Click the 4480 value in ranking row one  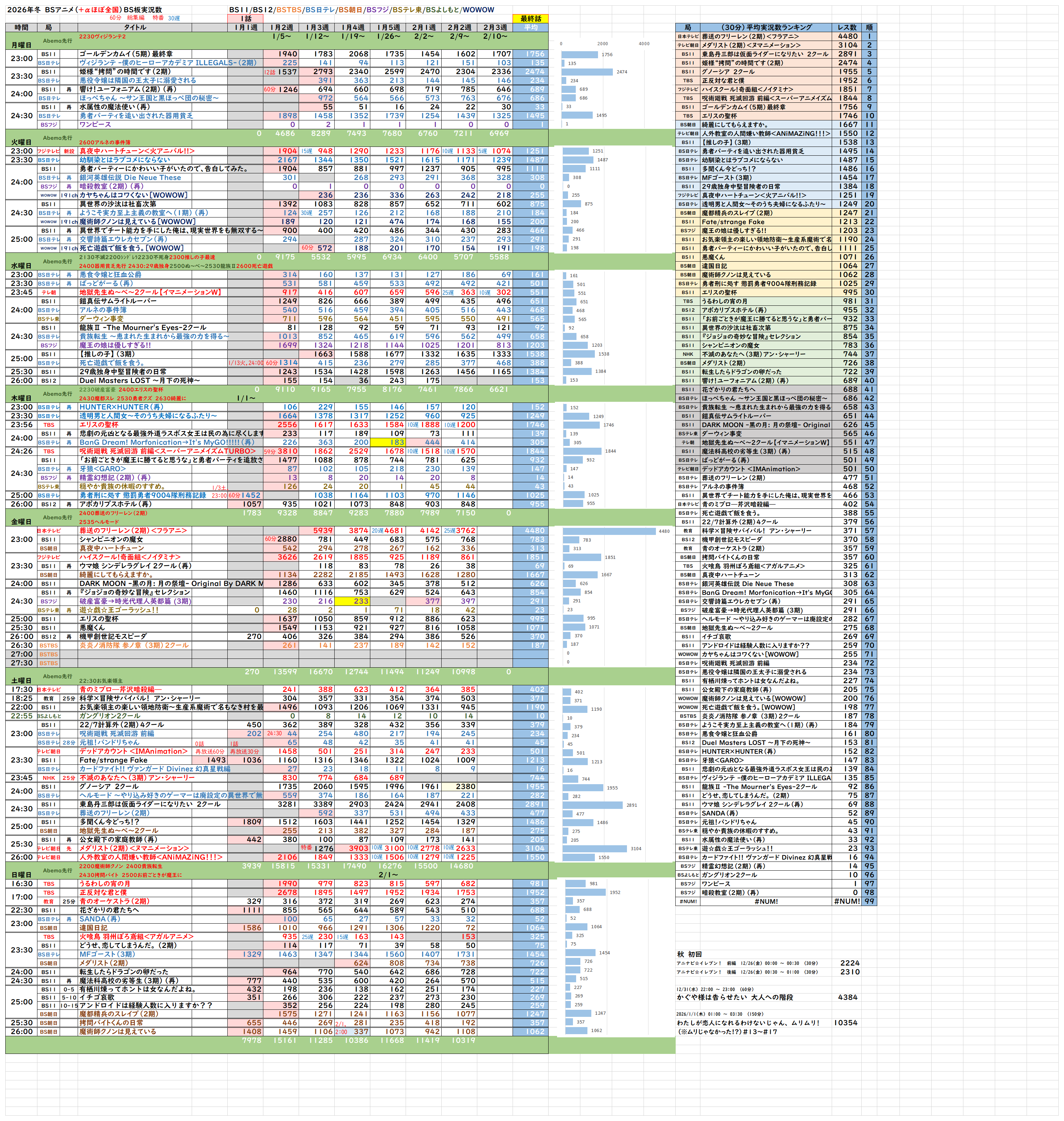847,36
